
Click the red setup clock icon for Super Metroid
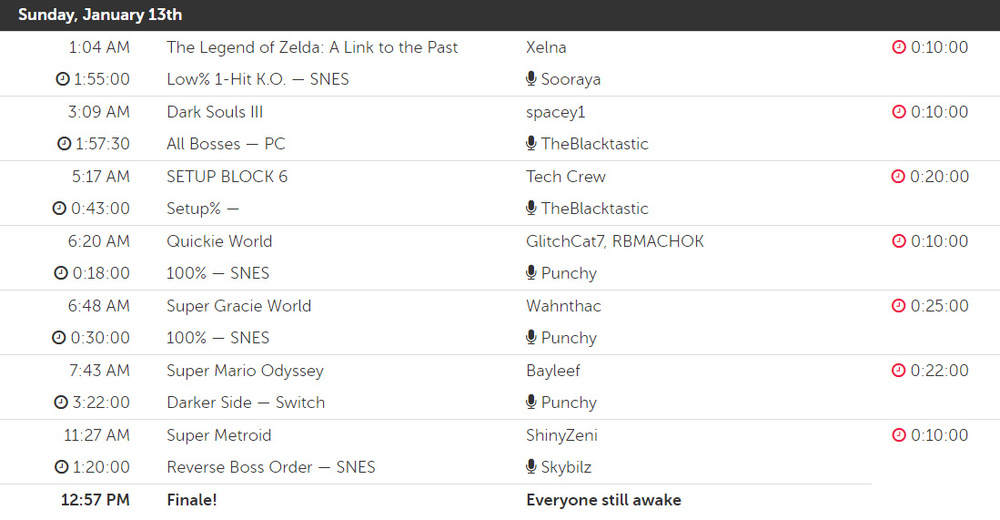click(x=898, y=435)
